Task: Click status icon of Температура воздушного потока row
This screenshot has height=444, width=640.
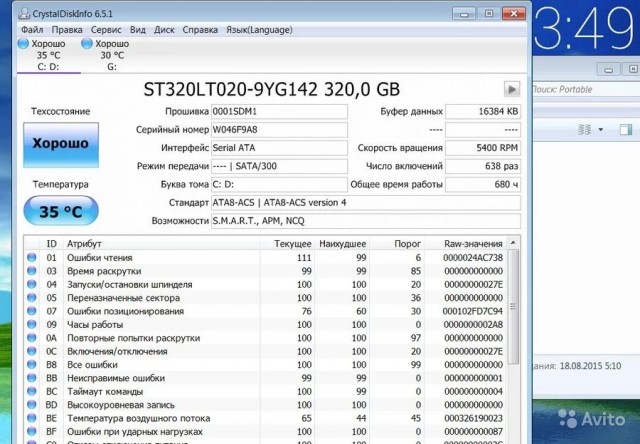Action: pyautogui.click(x=31, y=418)
